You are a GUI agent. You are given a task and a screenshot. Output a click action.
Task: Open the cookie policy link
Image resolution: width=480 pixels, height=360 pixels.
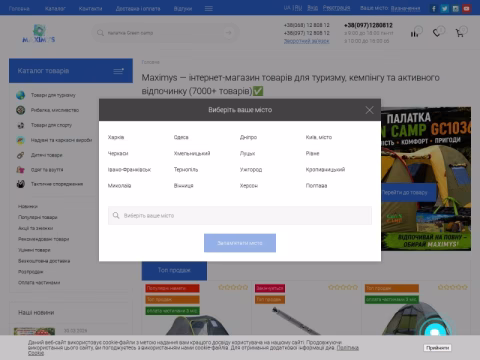tap(348, 348)
